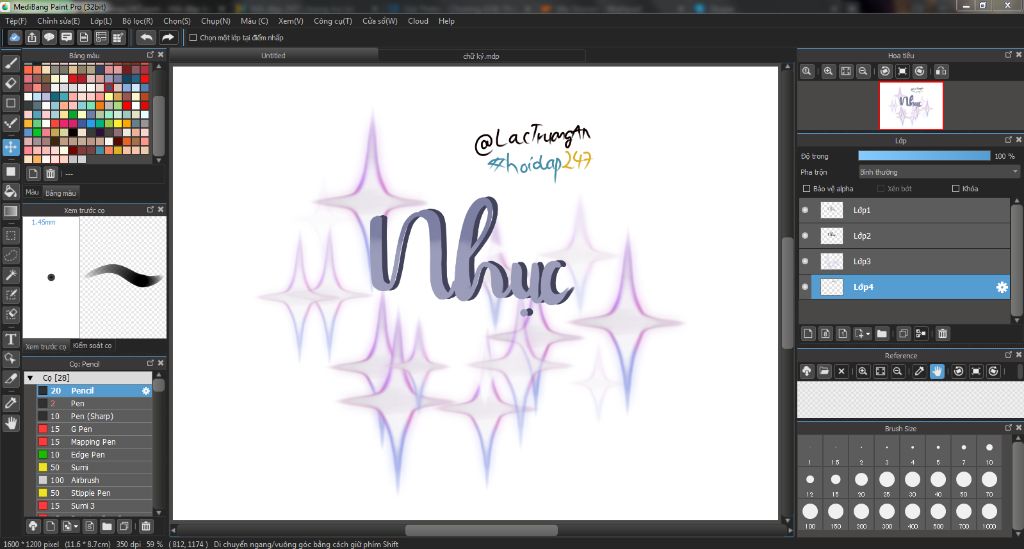Screen dimensions: 1024x549
Task: Switch to the "chữ ký.mdp" document tab
Action: click(x=481, y=56)
